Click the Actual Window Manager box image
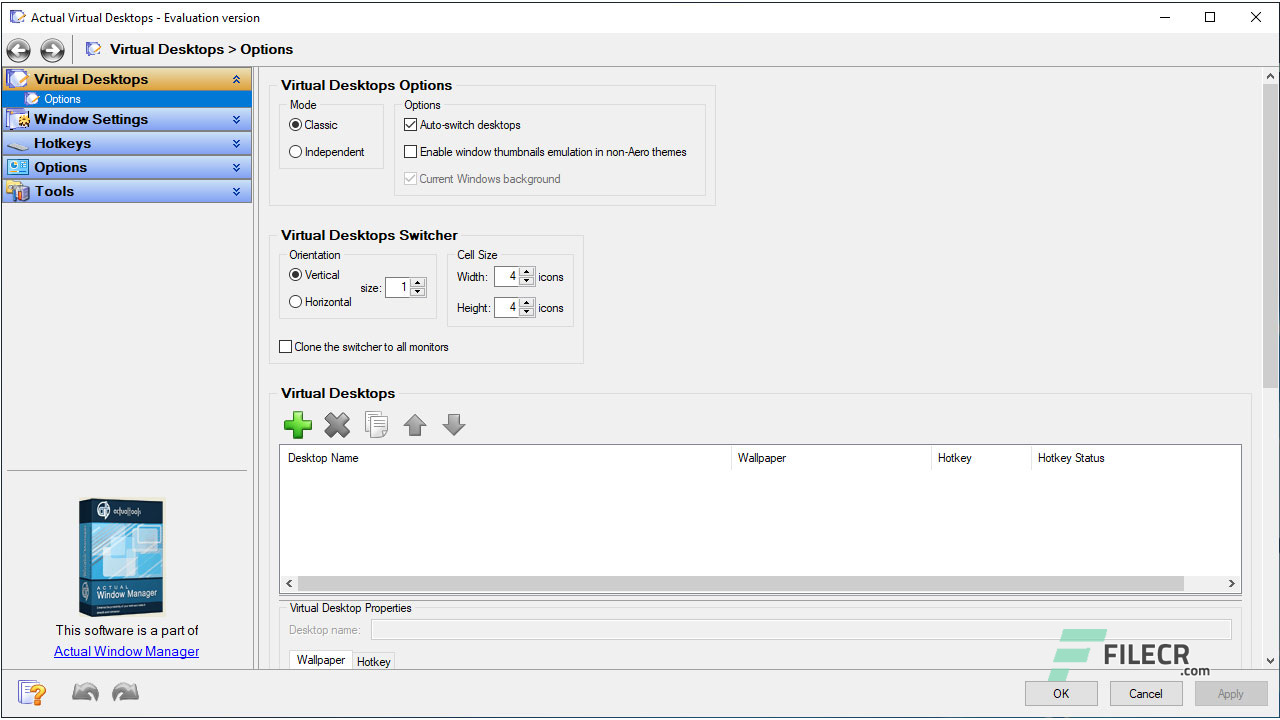Screen dimensions: 1280x720 (121, 557)
